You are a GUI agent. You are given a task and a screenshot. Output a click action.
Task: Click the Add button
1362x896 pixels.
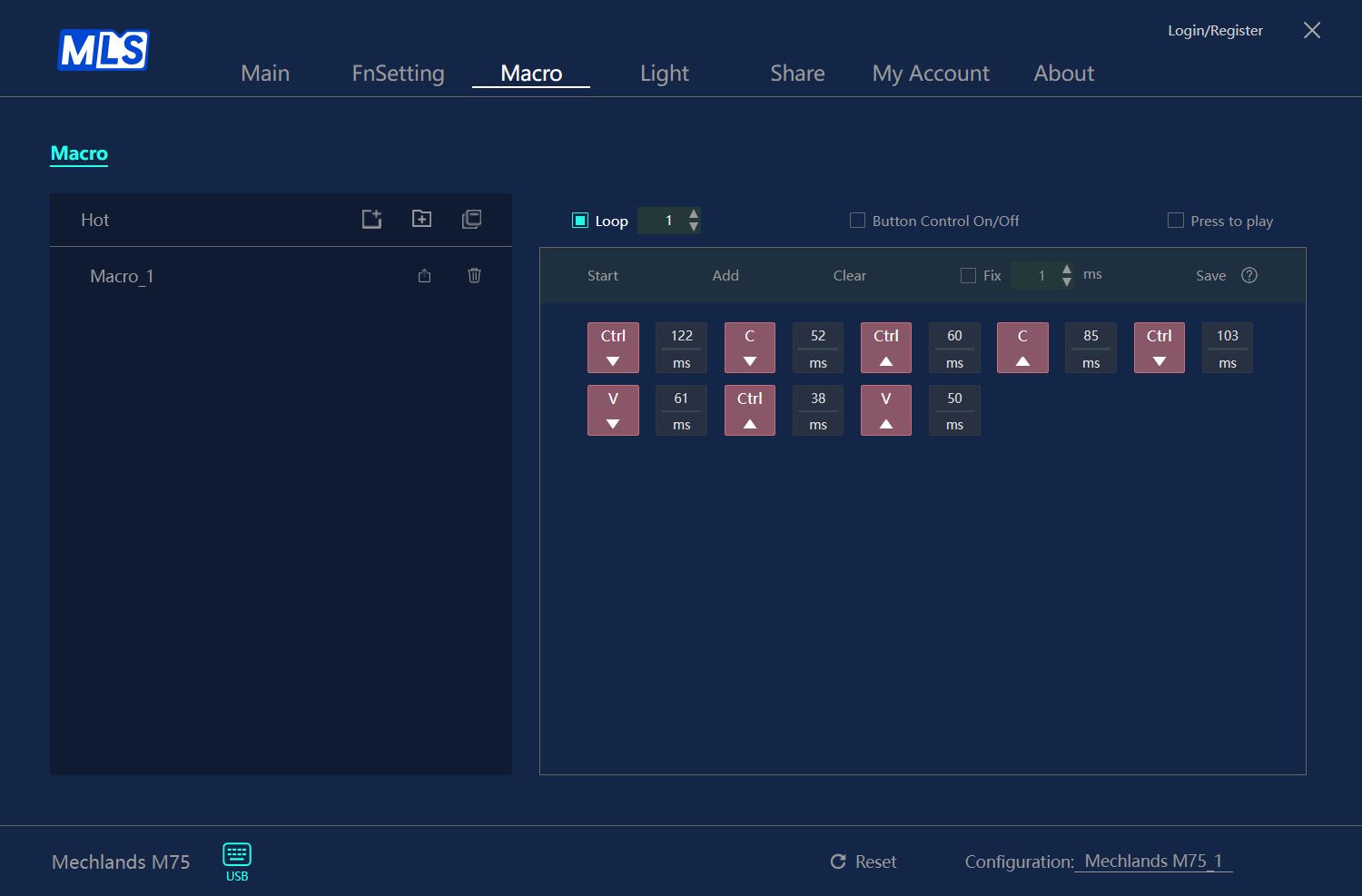[725, 275]
